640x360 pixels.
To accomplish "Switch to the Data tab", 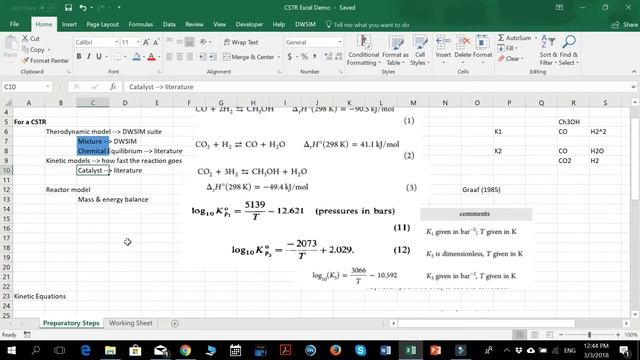I will point(169,24).
